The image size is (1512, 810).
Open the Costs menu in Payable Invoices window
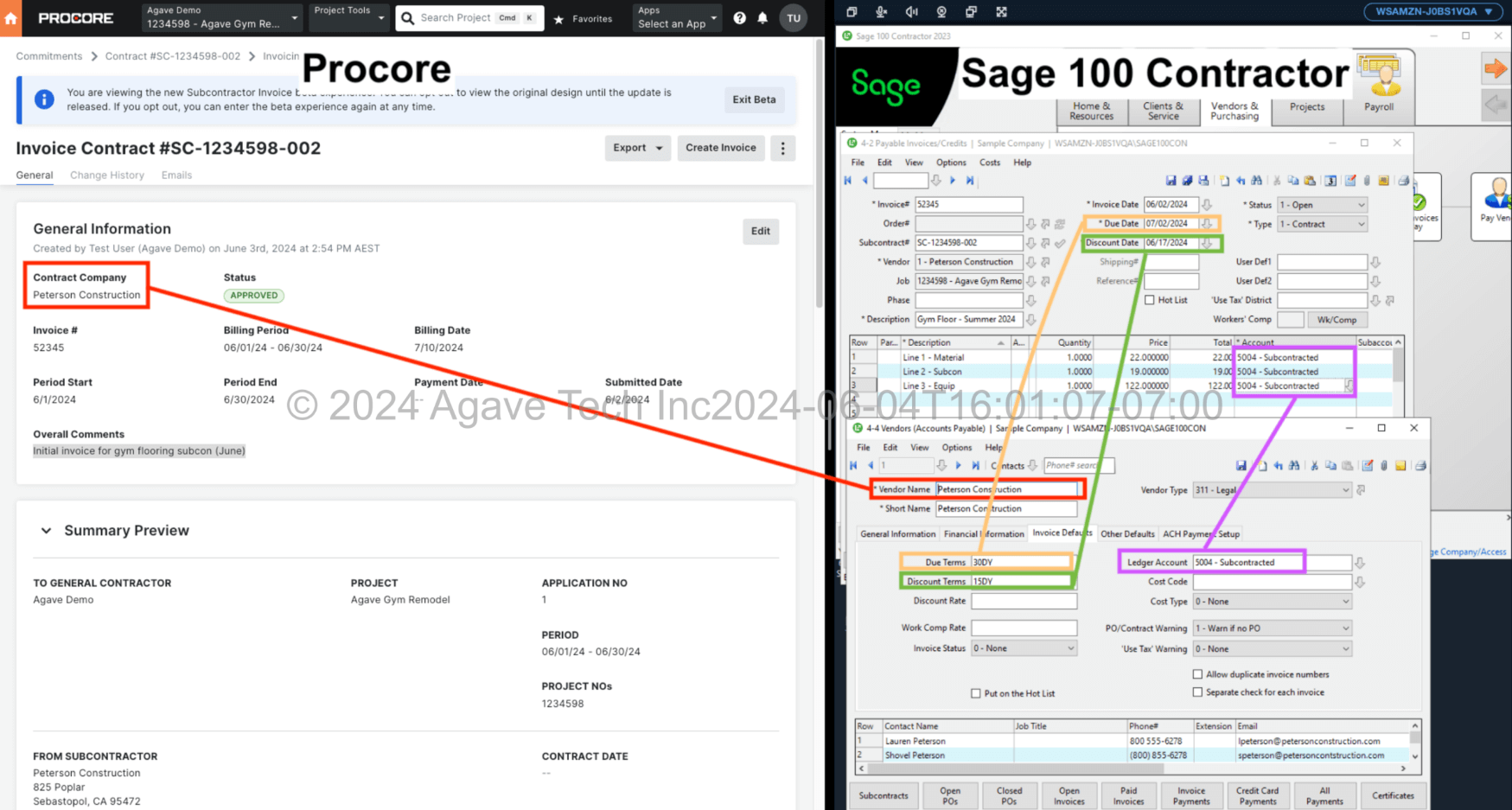990,163
